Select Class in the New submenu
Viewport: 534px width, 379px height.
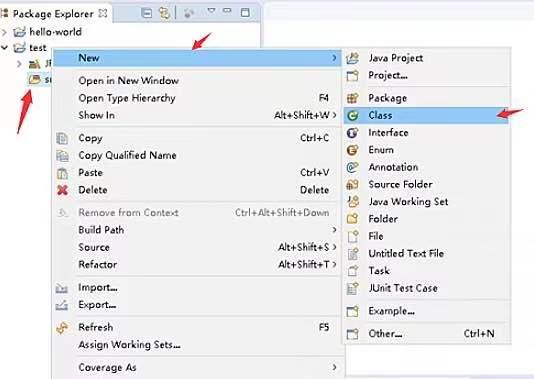pyautogui.click(x=426, y=116)
